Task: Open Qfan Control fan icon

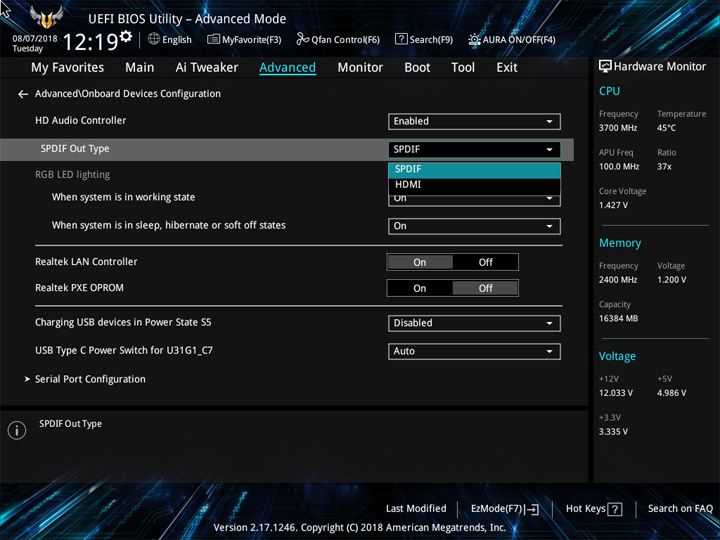Action: click(x=302, y=39)
